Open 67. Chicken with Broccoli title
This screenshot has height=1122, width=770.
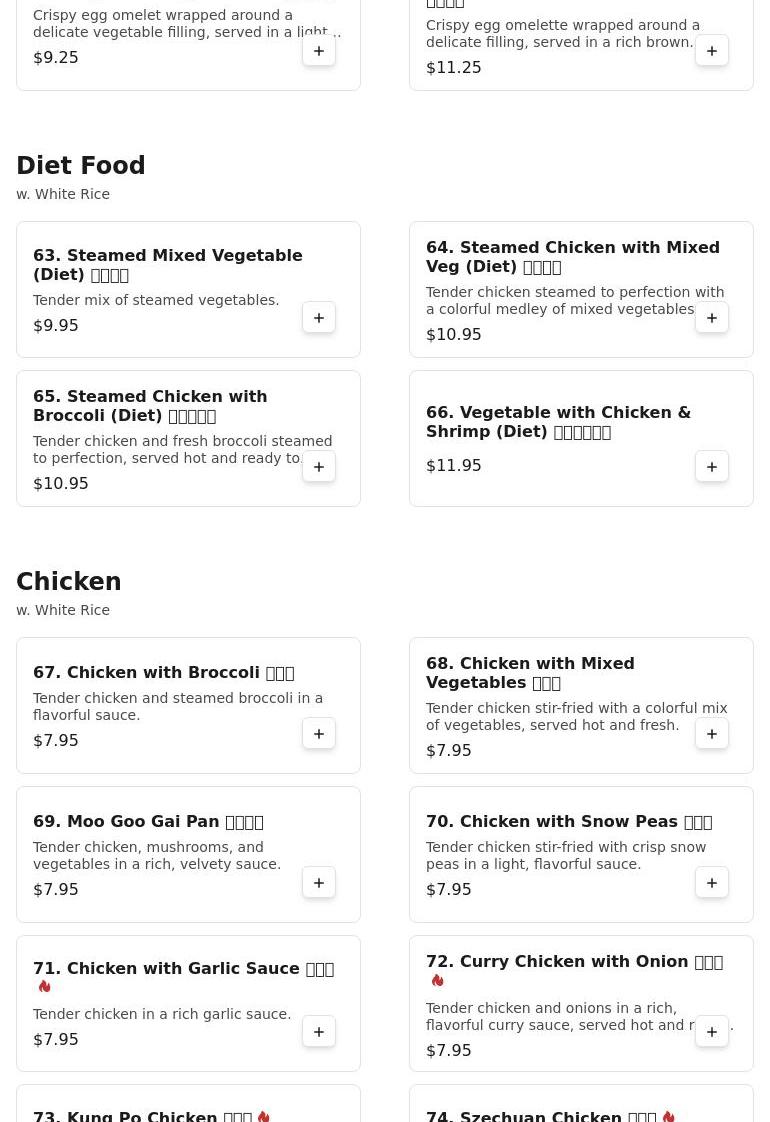click(163, 673)
